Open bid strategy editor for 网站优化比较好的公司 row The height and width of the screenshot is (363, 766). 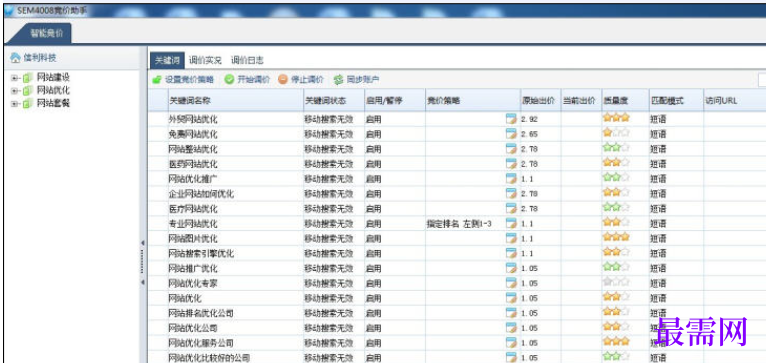point(511,358)
